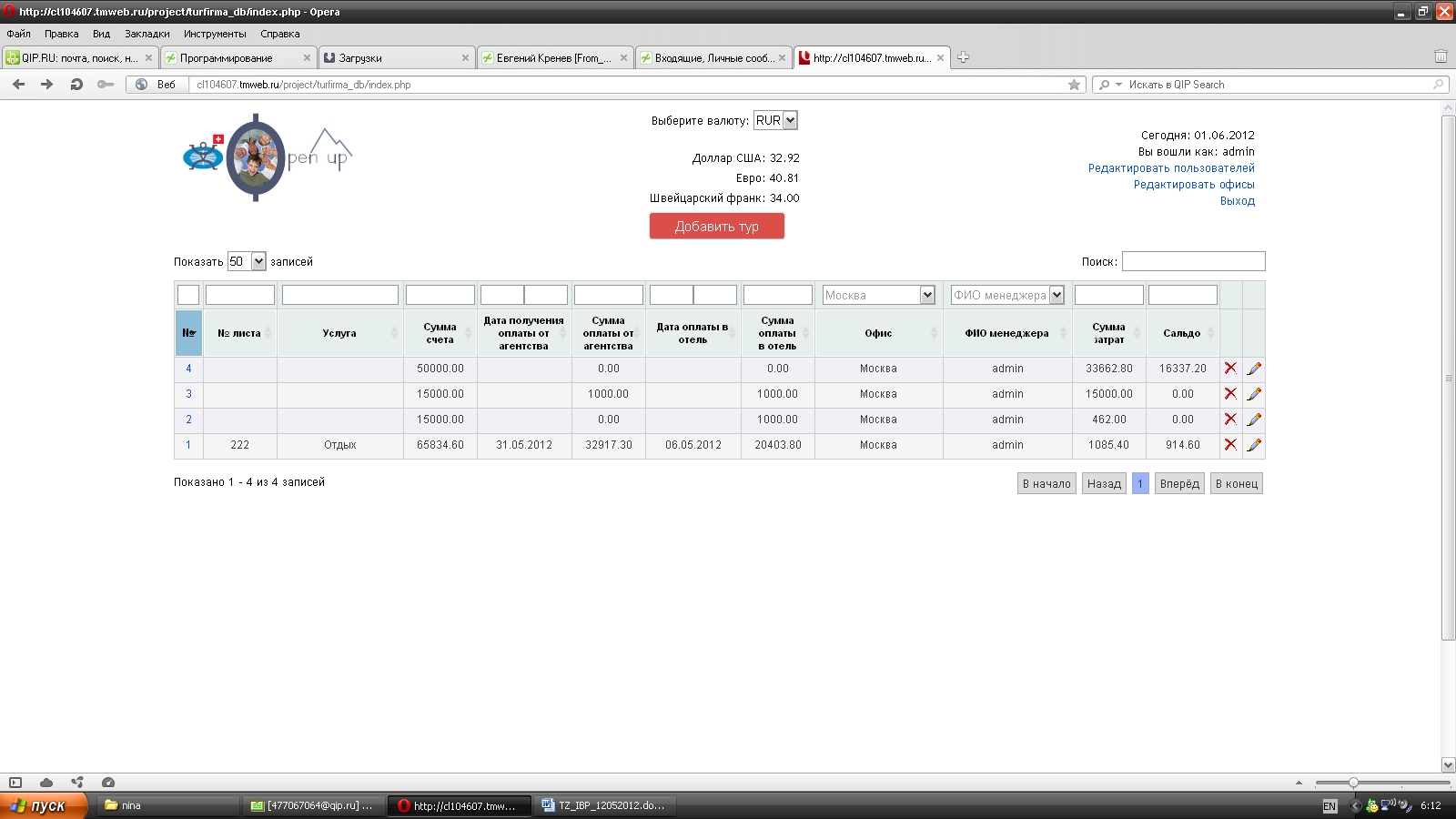Edit record 2 with the pencil icon
The height and width of the screenshot is (819, 1456).
1254,420
